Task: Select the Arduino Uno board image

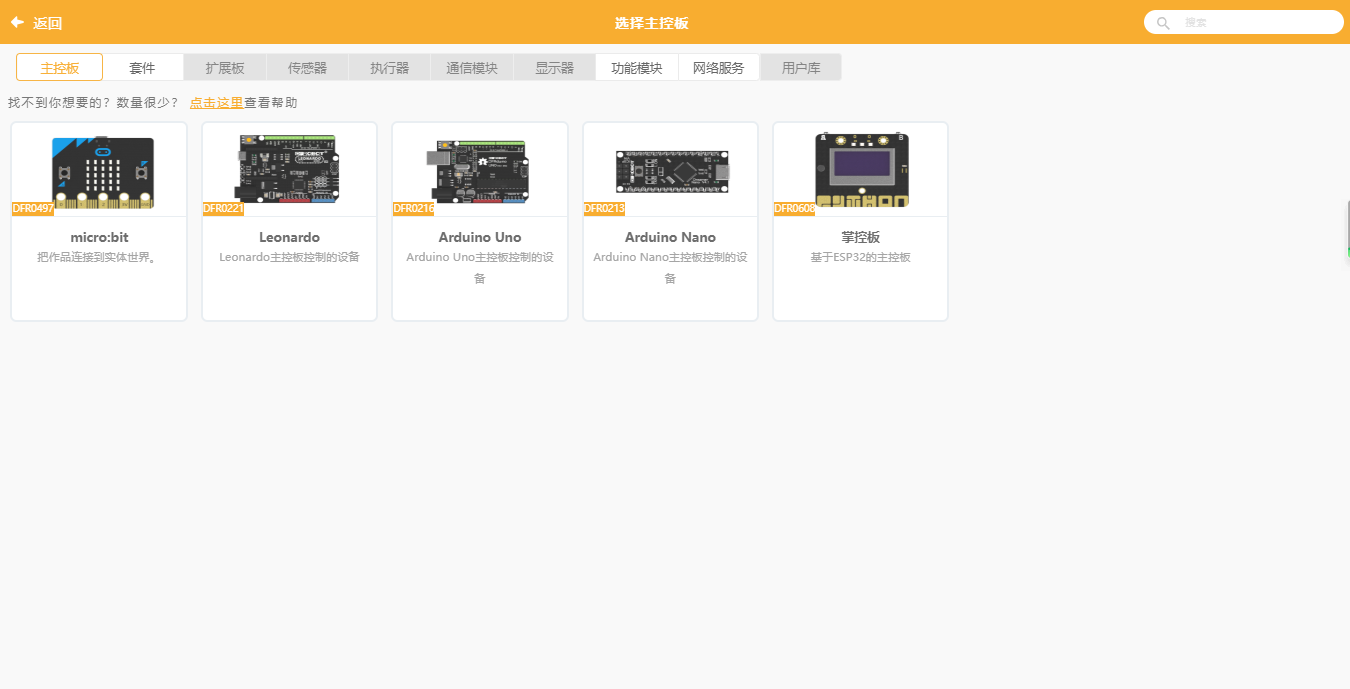Action: click(479, 171)
